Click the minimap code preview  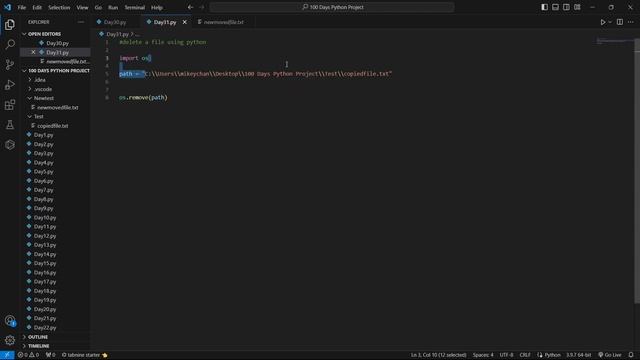[x=615, y=41]
